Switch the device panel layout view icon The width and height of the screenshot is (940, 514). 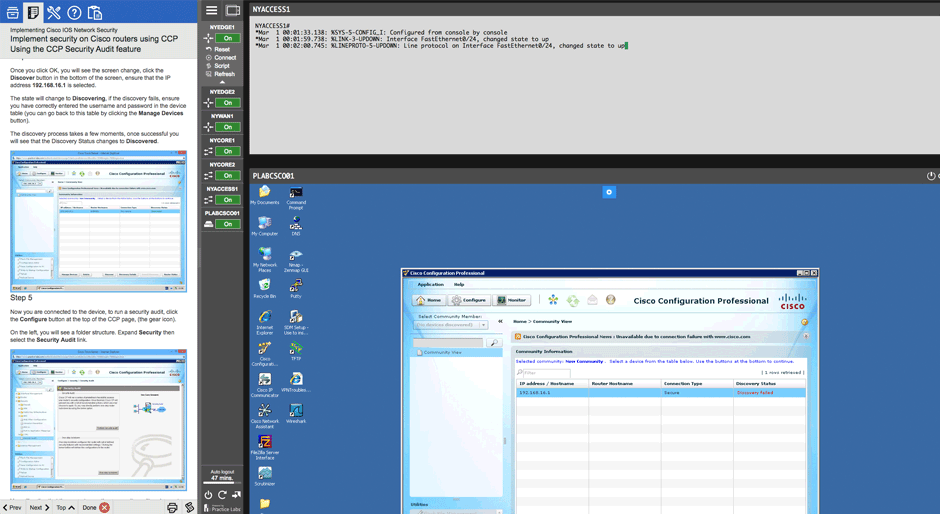tap(233, 10)
